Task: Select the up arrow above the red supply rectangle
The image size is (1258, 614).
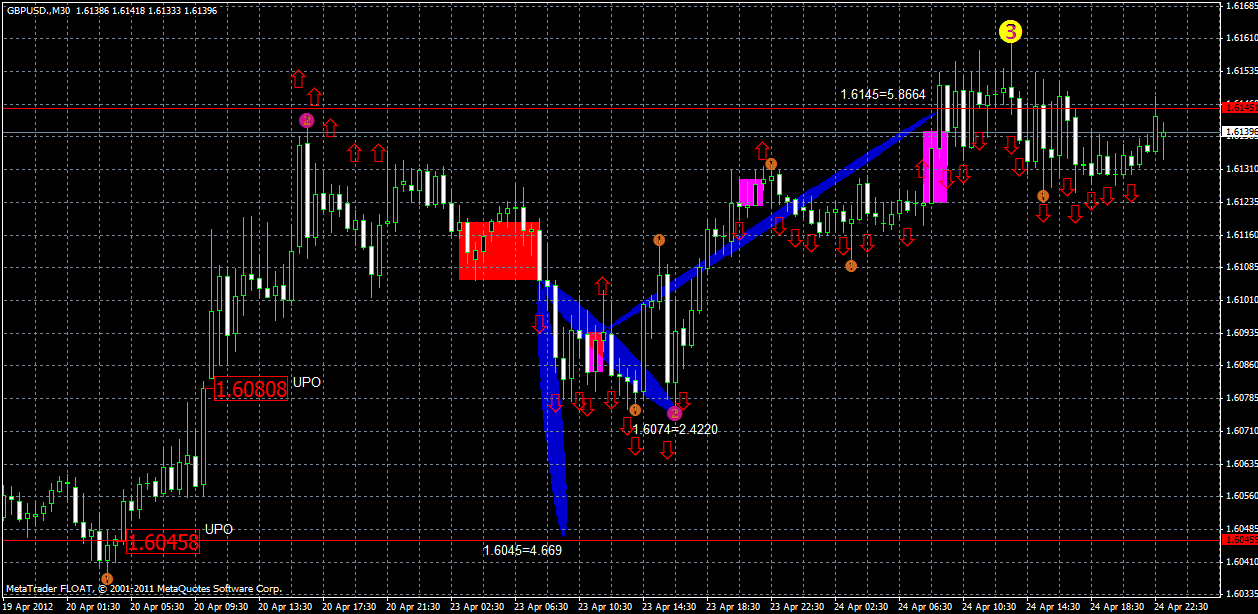Action: (600, 285)
